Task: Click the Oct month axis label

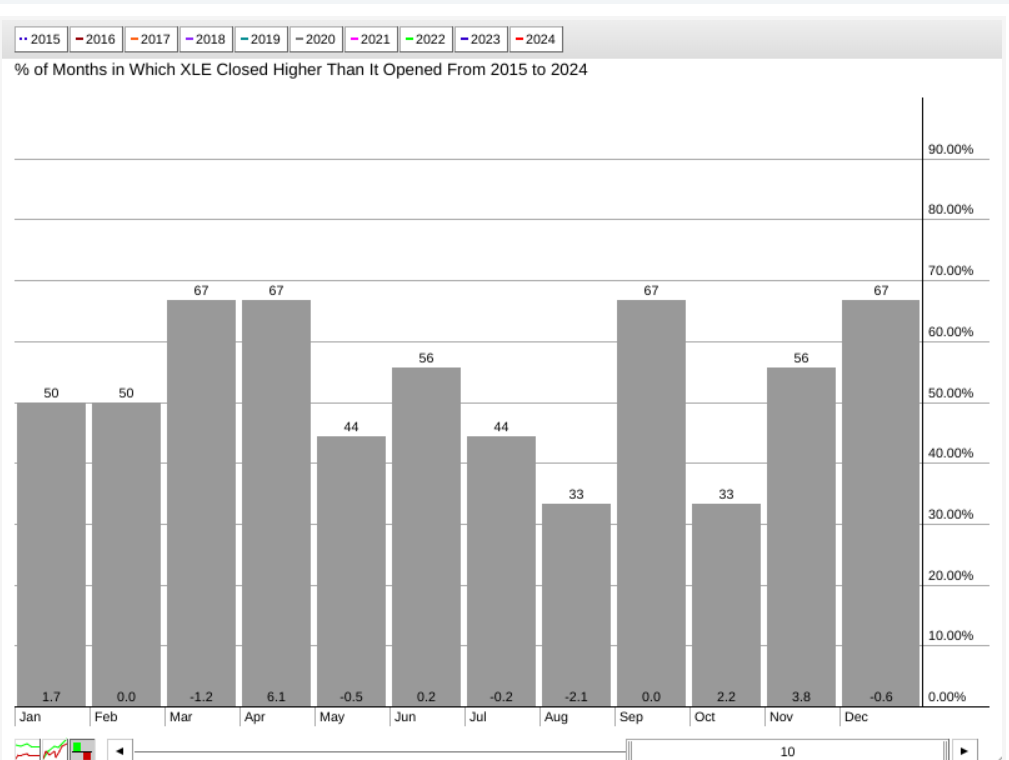Action: (x=705, y=717)
